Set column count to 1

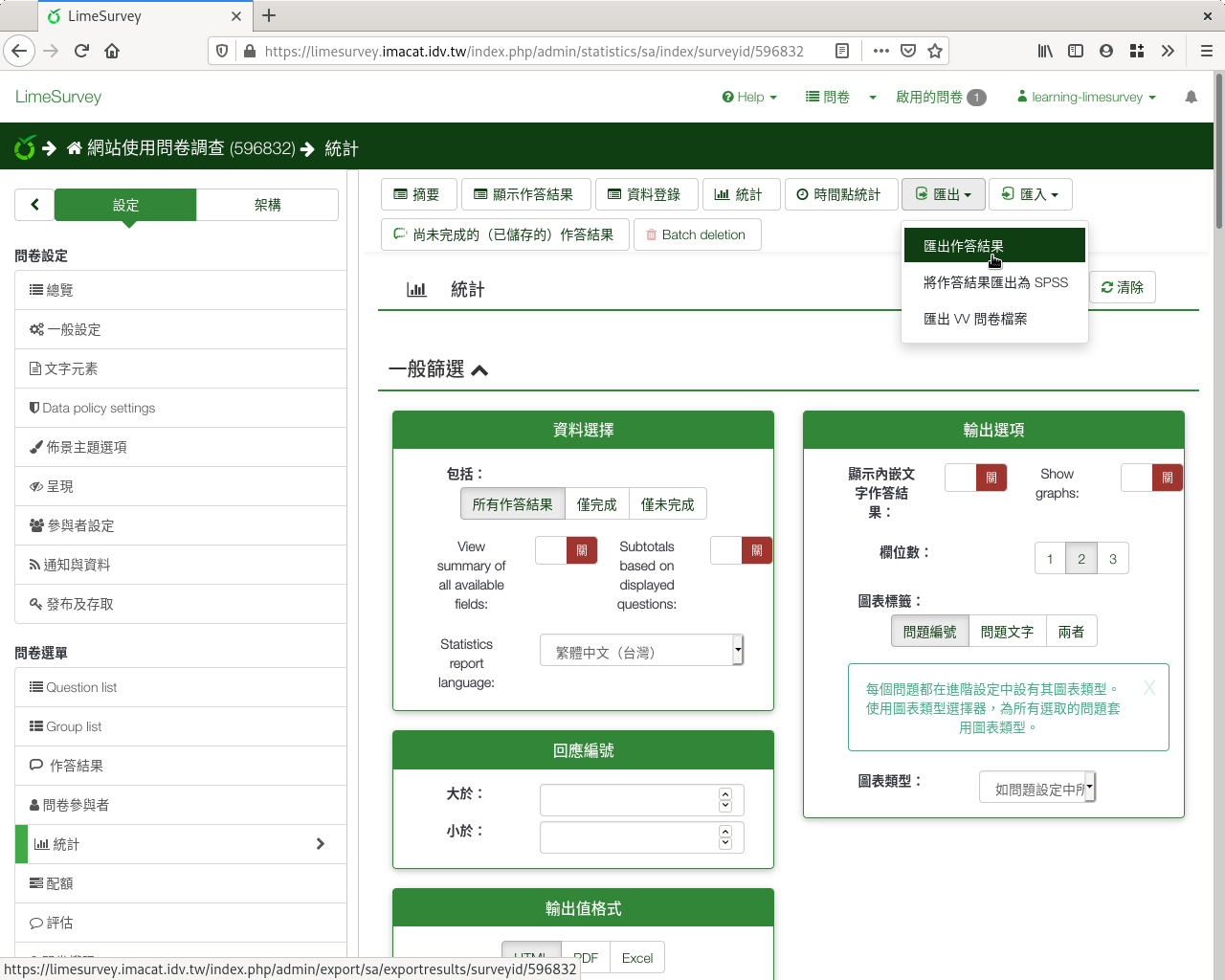(x=1050, y=559)
